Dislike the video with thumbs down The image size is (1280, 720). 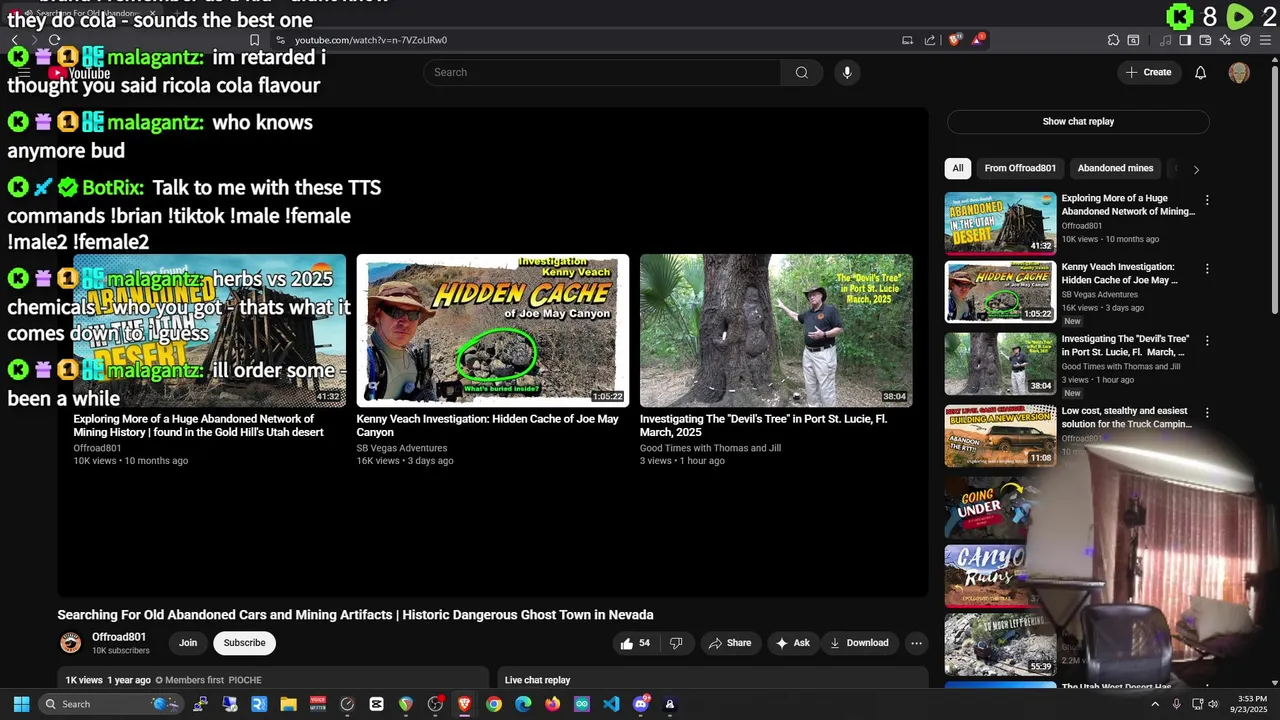[x=676, y=643]
